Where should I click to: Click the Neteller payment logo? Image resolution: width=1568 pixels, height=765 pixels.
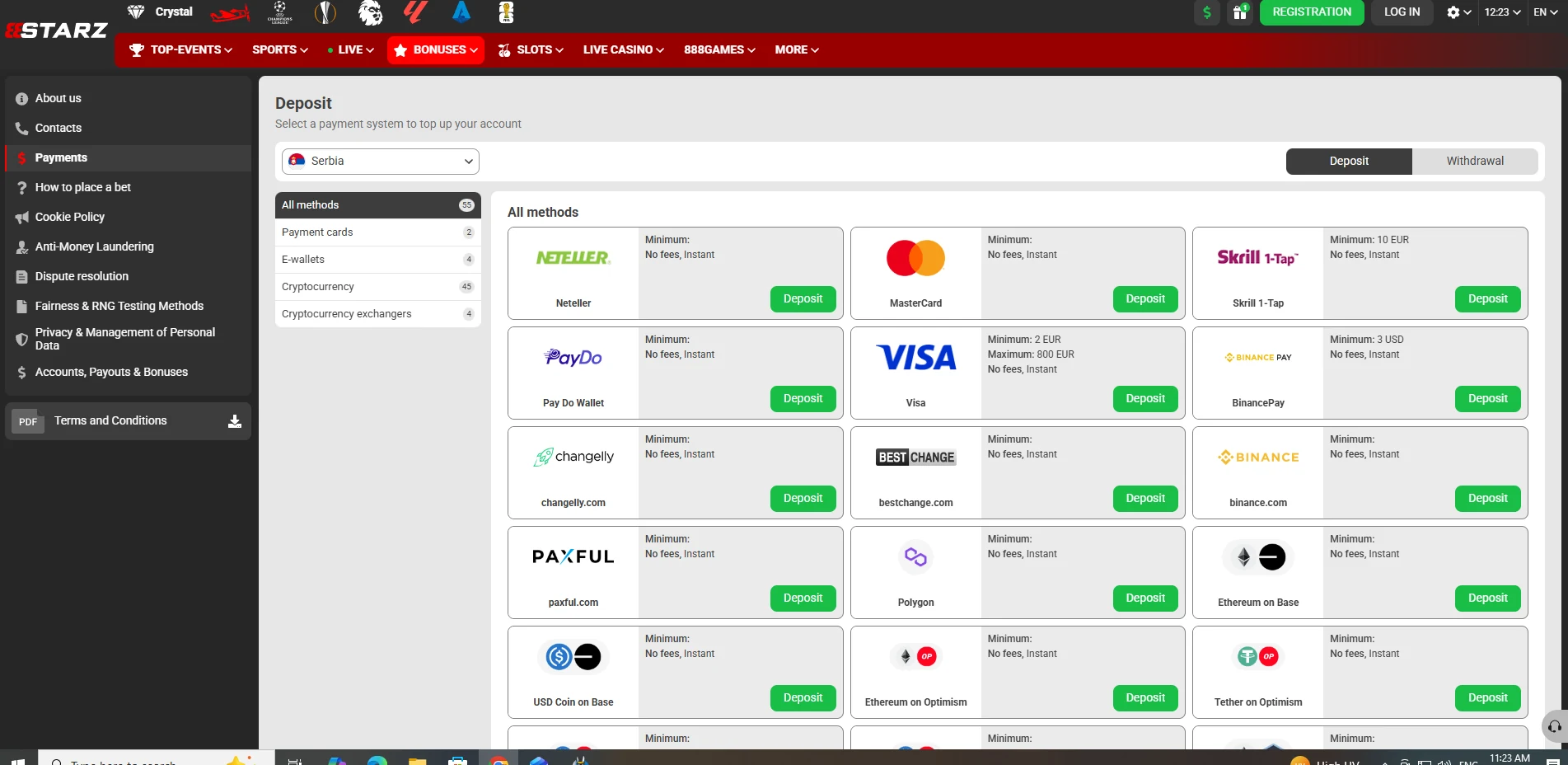coord(573,258)
